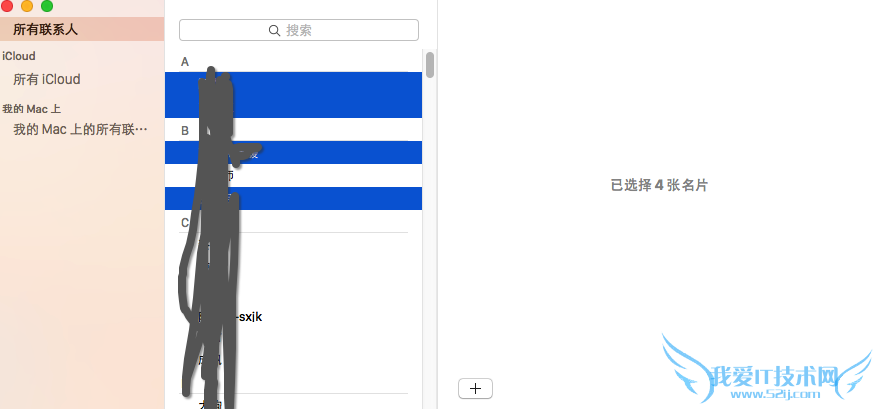878x409 pixels.
Task: Click the contact list scrollbar thumb
Action: [x=430, y=64]
